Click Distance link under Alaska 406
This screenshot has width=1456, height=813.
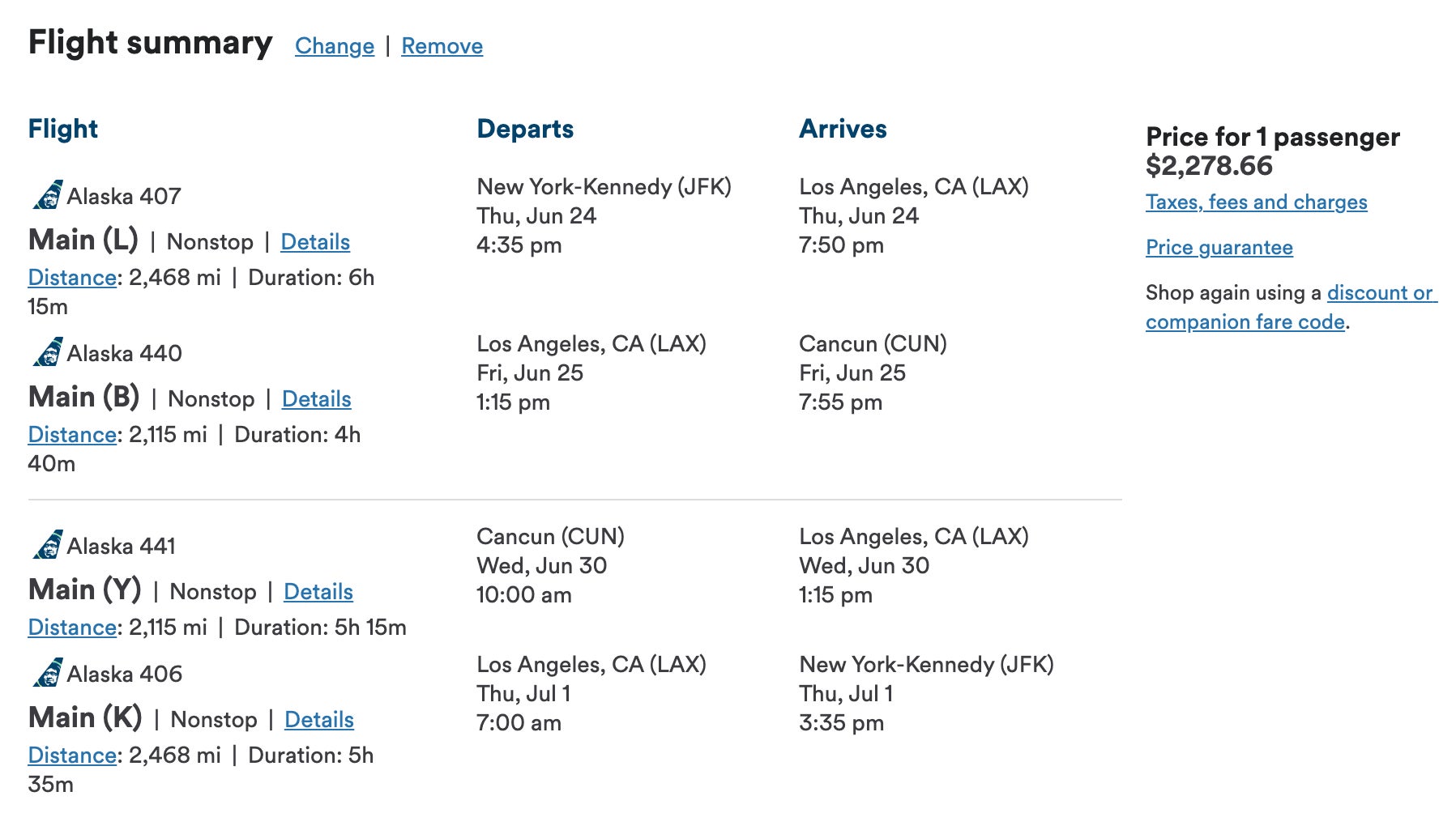(x=71, y=754)
